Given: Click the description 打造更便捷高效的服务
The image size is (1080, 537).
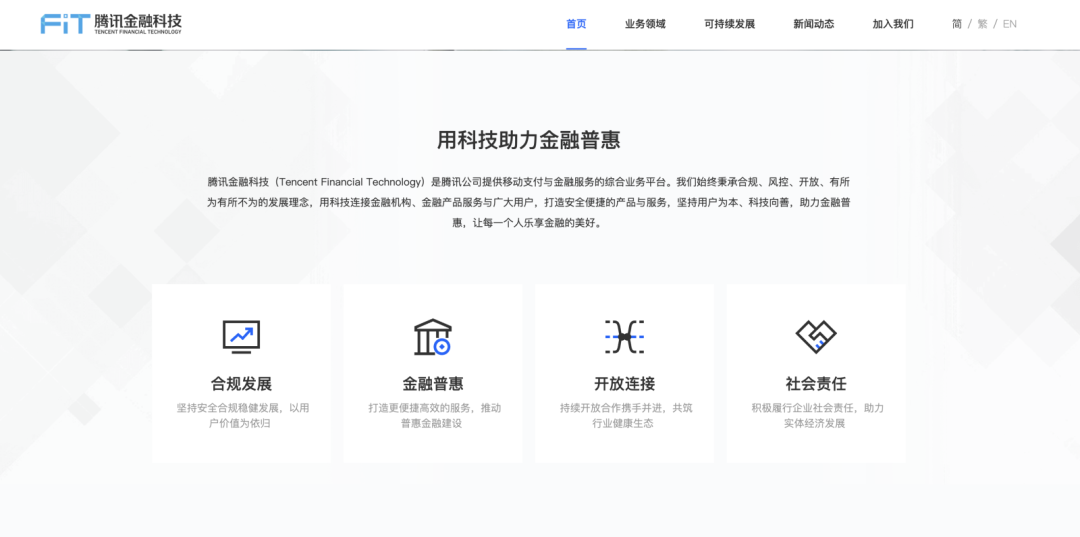Looking at the screenshot, I should 434,415.
